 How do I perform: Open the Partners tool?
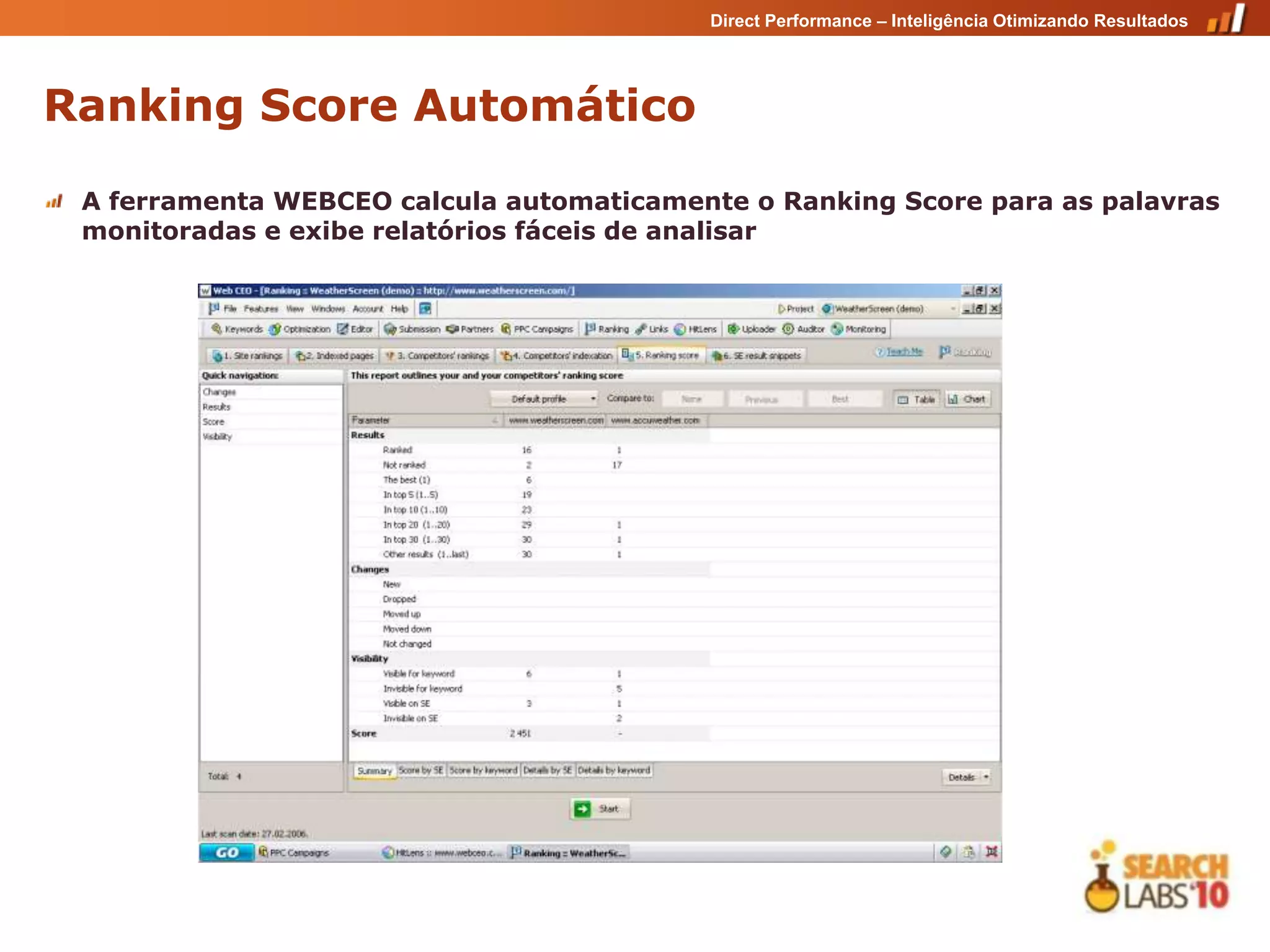tap(470, 329)
